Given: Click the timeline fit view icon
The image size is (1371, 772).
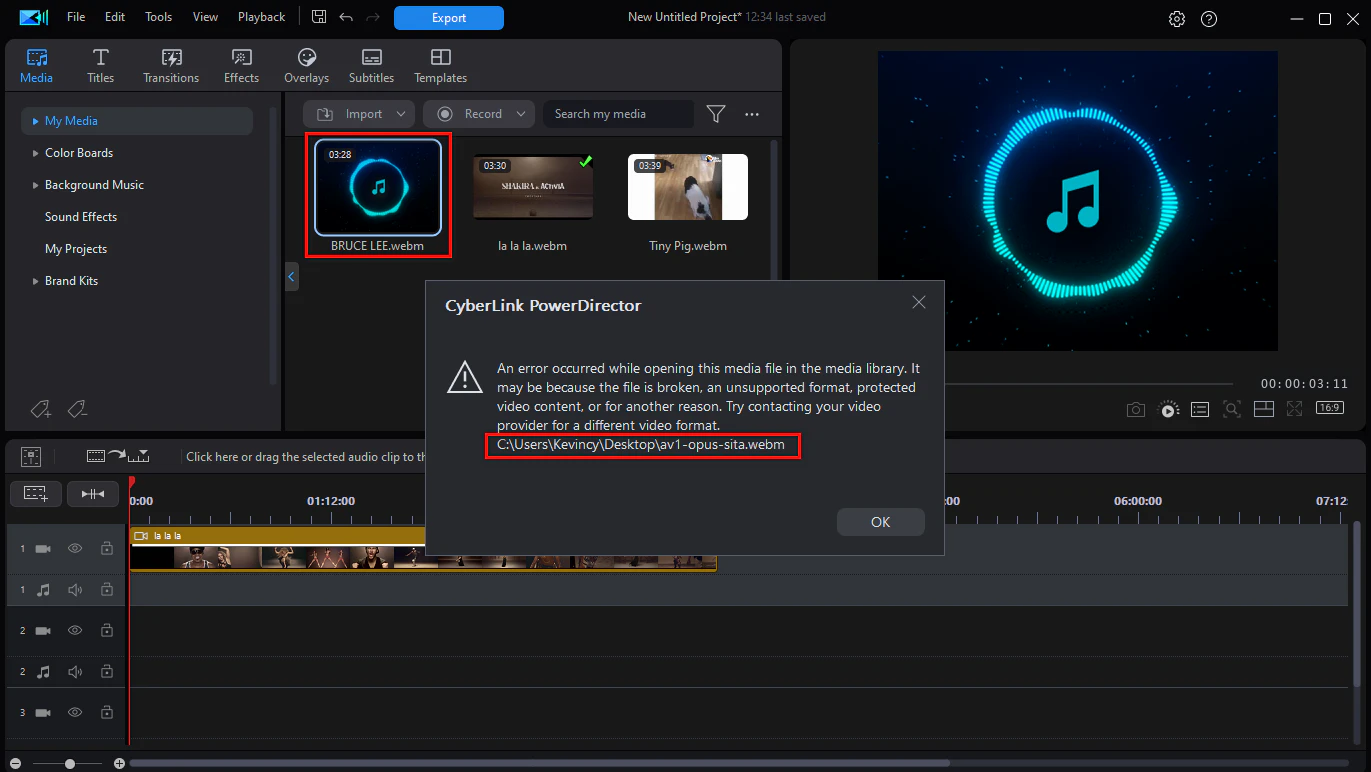Looking at the screenshot, I should pyautogui.click(x=31, y=456).
